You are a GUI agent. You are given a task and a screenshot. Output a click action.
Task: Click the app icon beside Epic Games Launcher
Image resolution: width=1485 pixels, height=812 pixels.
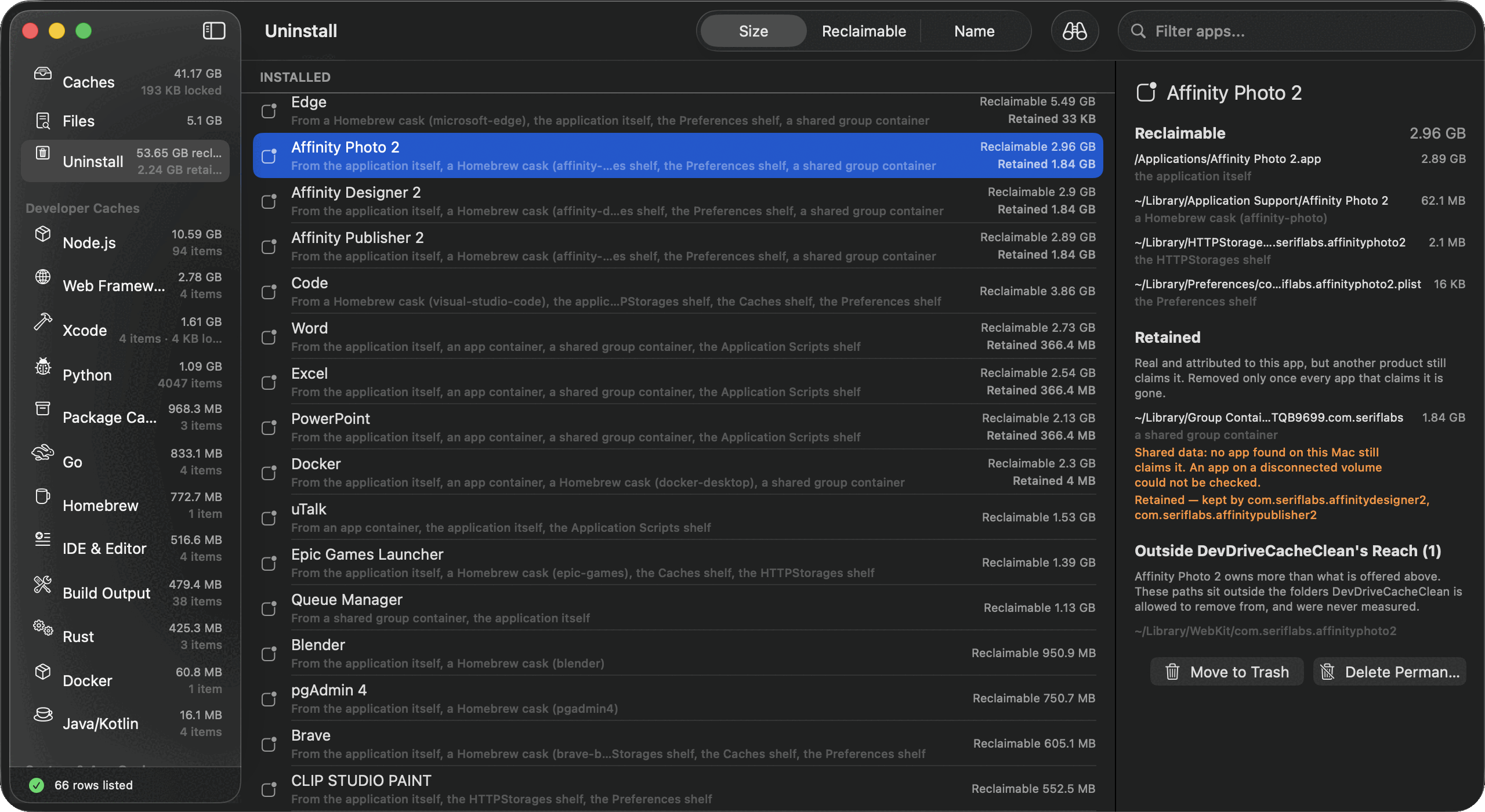(269, 563)
